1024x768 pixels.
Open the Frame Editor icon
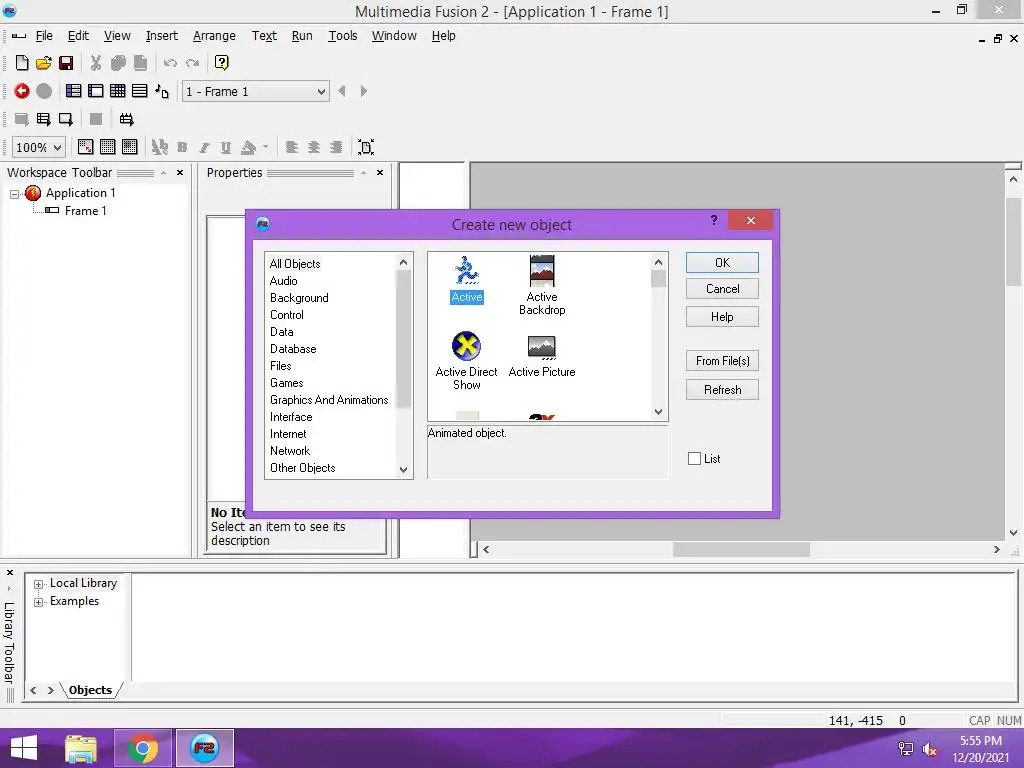96,91
